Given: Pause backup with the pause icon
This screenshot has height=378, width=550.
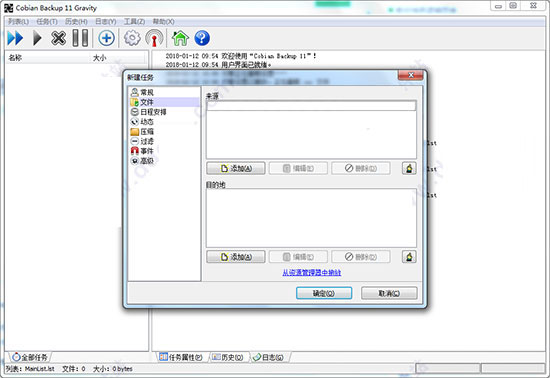Looking at the screenshot, I should pyautogui.click(x=80, y=38).
